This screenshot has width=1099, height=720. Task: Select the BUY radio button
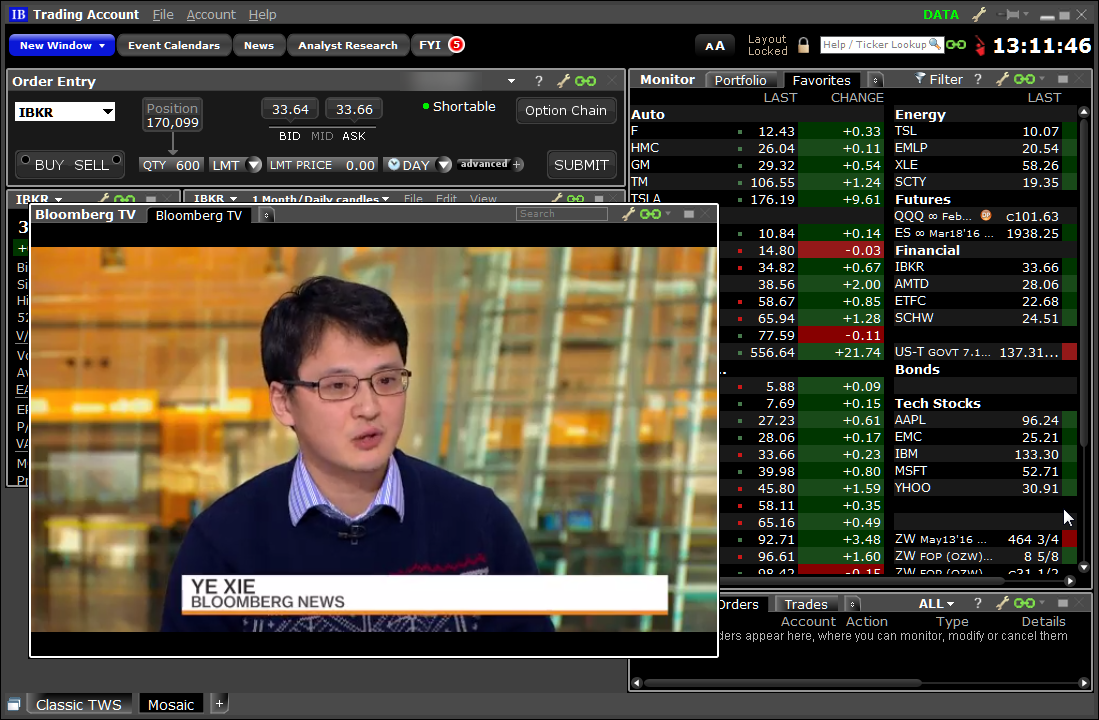(x=23, y=160)
